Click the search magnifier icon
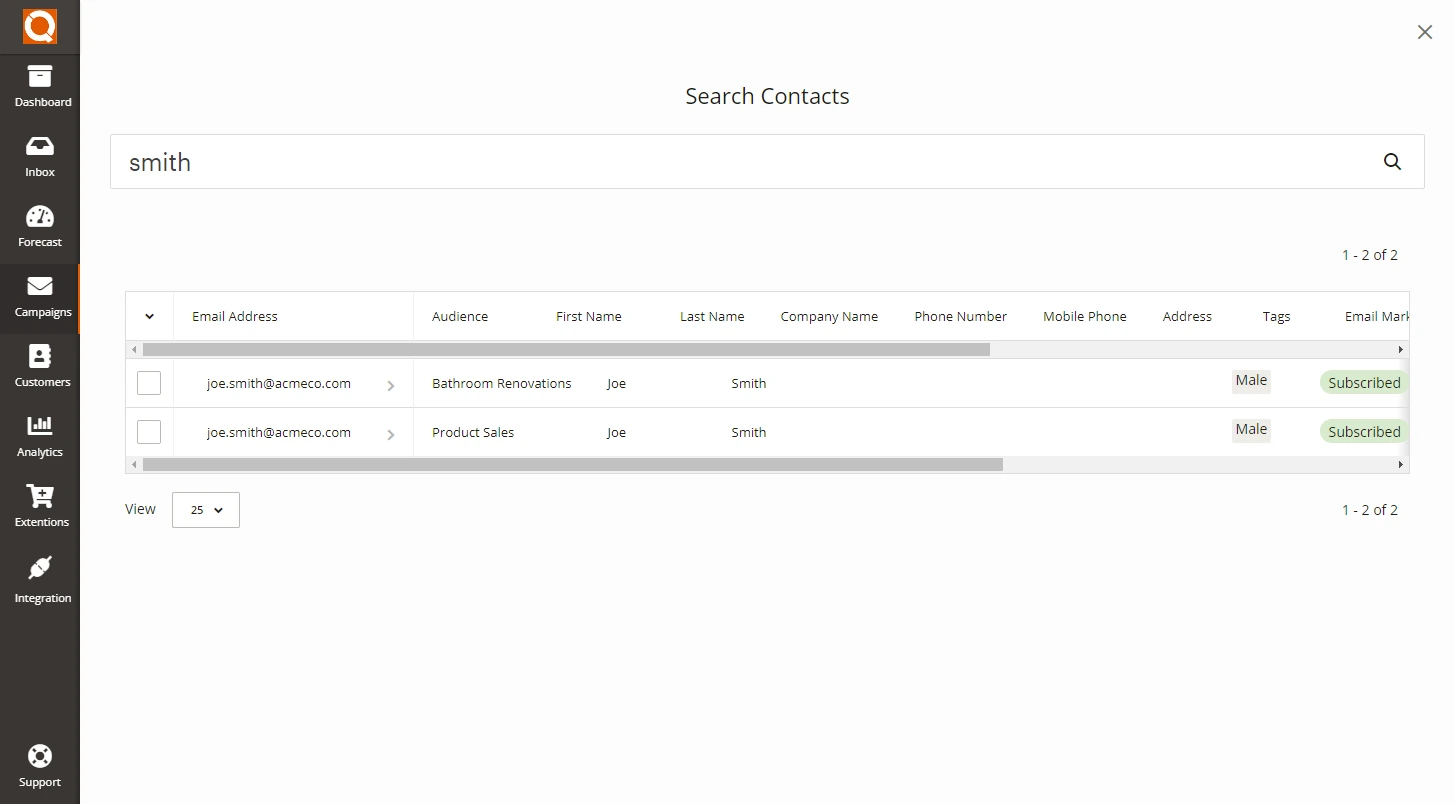The image size is (1455, 804). pos(1392,162)
